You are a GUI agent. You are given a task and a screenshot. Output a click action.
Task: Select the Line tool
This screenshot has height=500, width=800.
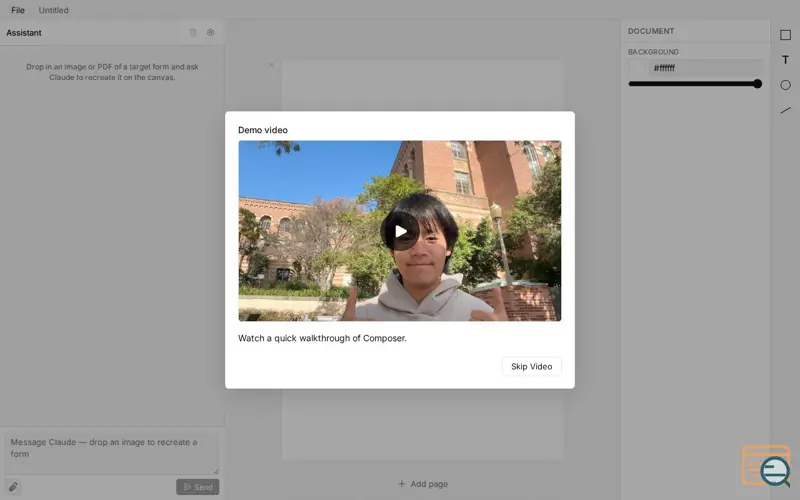785,110
